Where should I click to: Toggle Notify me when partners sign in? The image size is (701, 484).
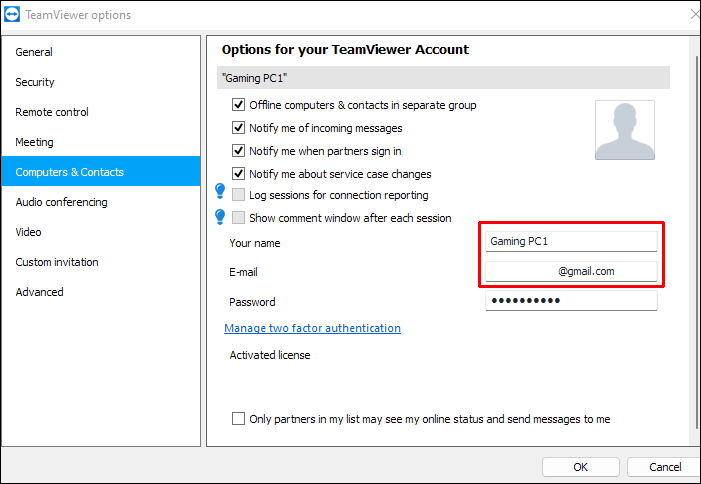tap(239, 151)
